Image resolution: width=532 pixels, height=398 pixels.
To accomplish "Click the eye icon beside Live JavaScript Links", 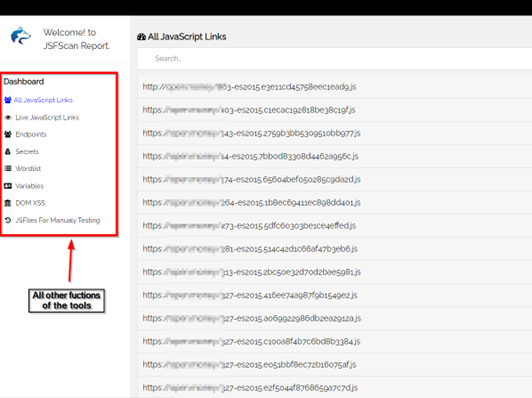I will click(x=8, y=117).
